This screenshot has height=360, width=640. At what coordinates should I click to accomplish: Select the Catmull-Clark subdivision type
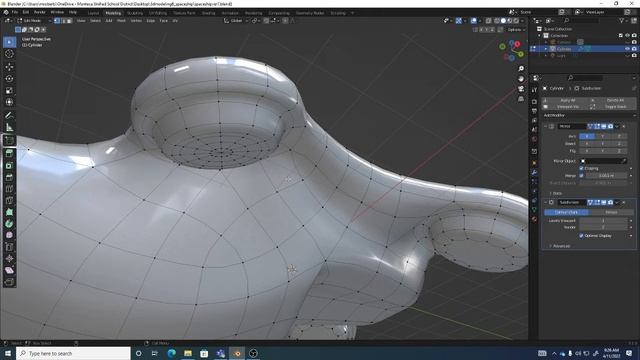(x=567, y=212)
